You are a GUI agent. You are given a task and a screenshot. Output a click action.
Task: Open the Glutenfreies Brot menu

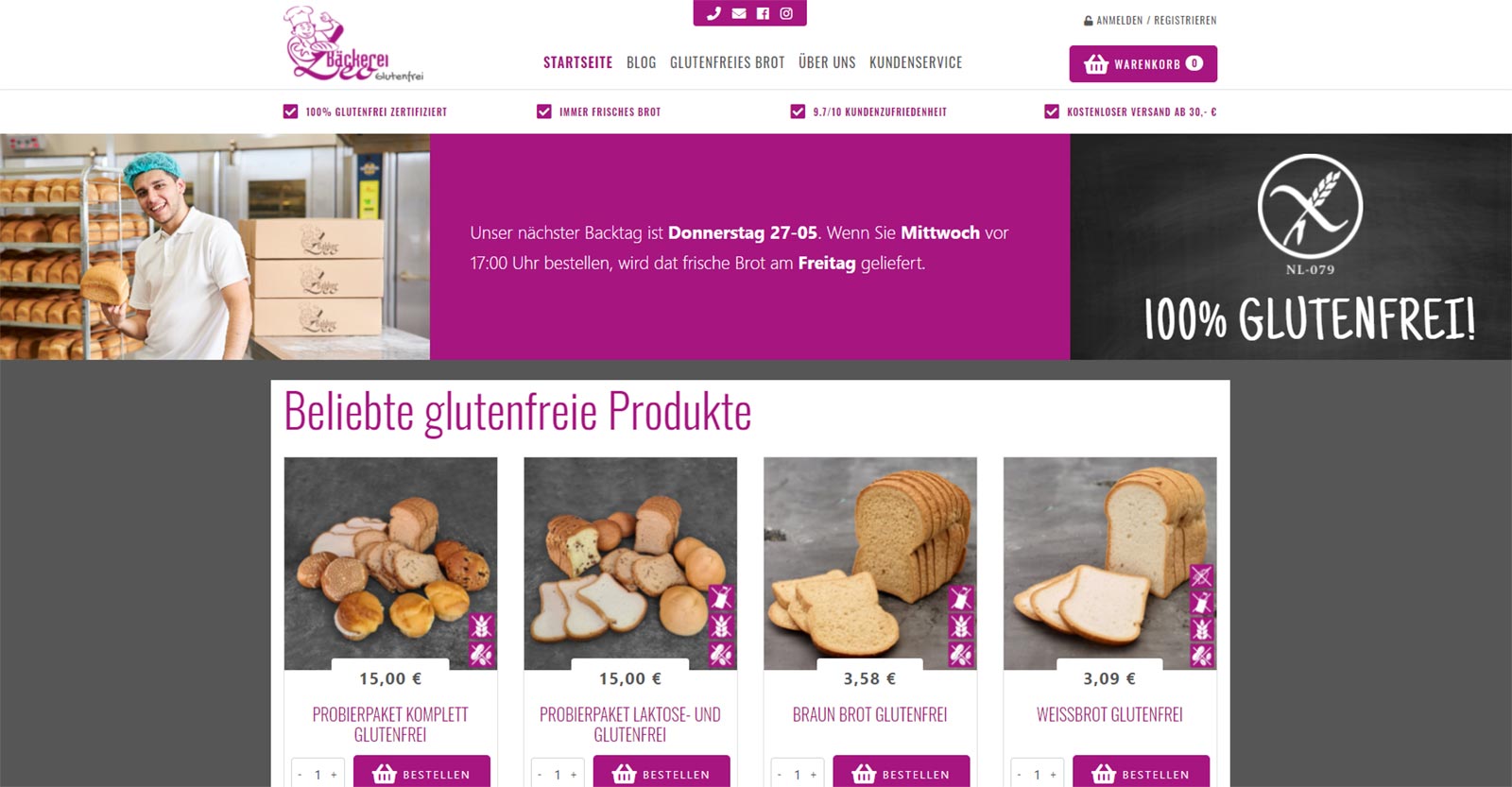pos(728,62)
